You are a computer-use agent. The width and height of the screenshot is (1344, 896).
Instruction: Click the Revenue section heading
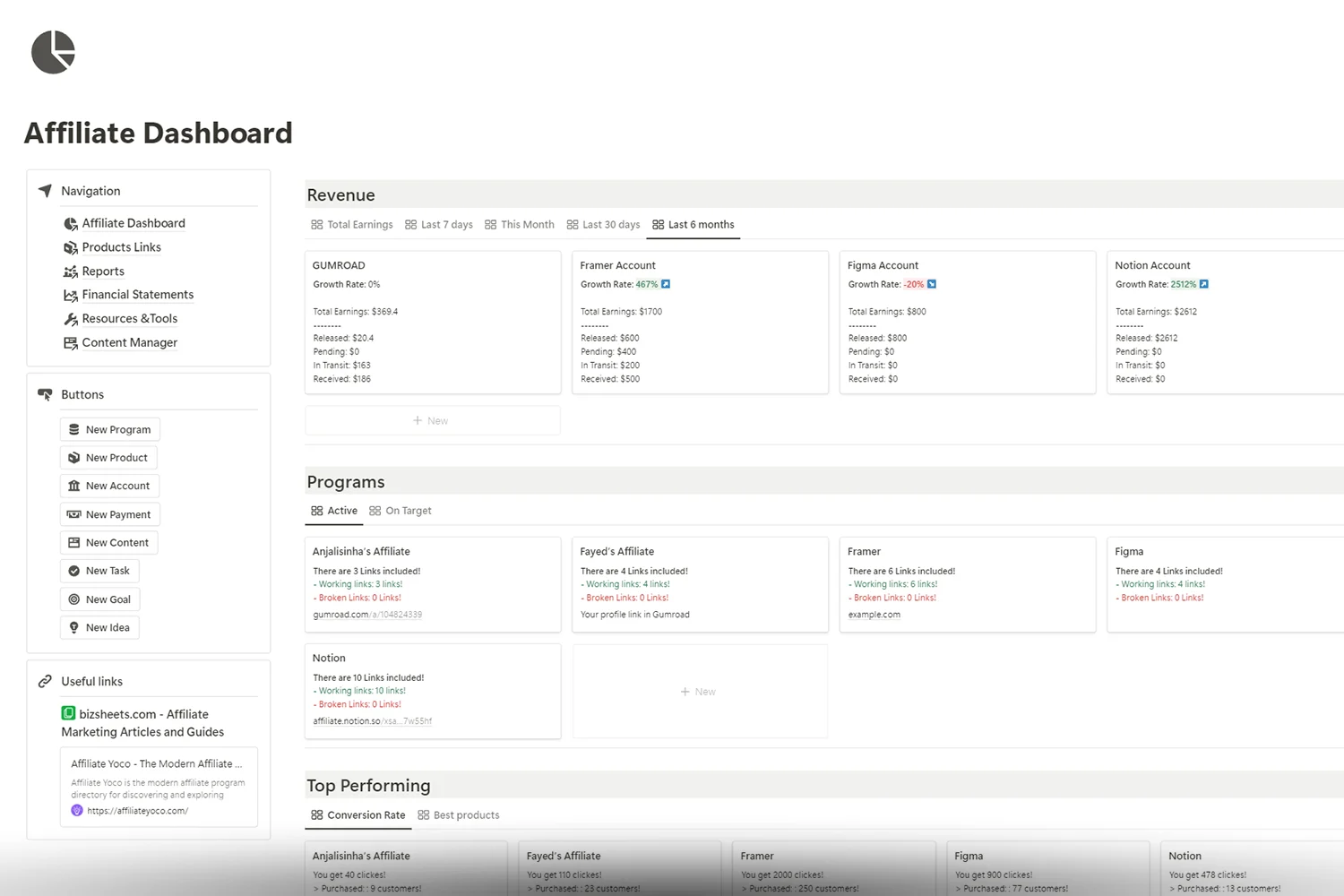click(x=341, y=195)
